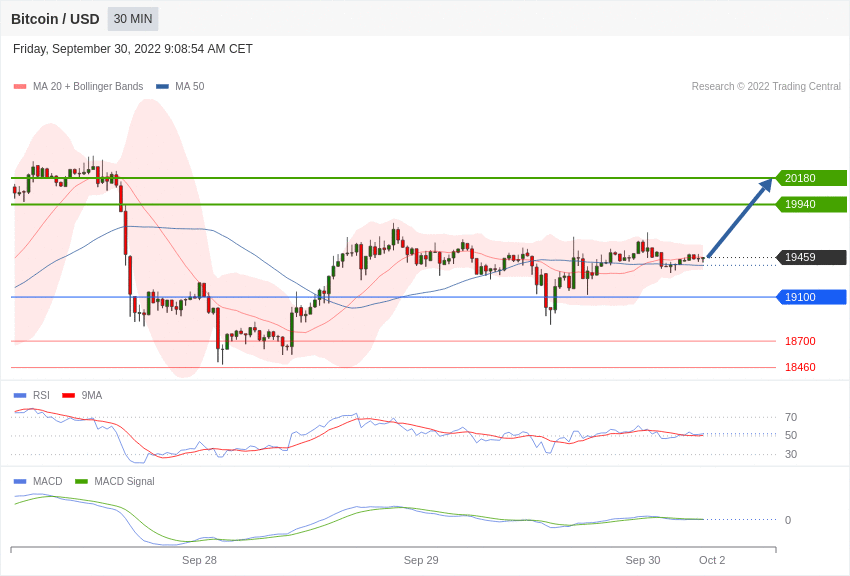The width and height of the screenshot is (850, 576).
Task: Click the 18700 red support level
Action: pos(800,341)
